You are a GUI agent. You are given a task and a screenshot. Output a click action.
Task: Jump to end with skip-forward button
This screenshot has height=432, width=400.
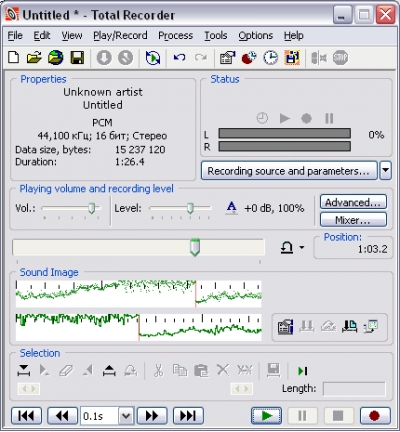coord(188,416)
